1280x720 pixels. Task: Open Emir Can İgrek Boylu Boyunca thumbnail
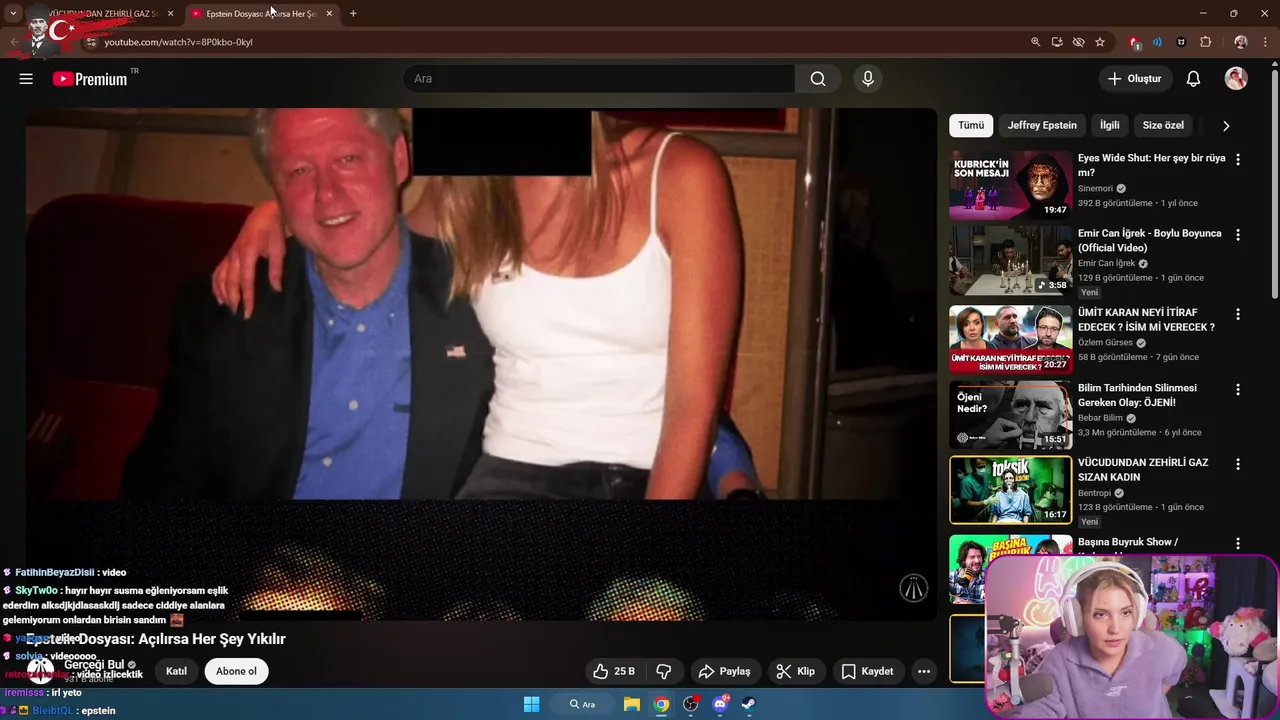click(1010, 260)
